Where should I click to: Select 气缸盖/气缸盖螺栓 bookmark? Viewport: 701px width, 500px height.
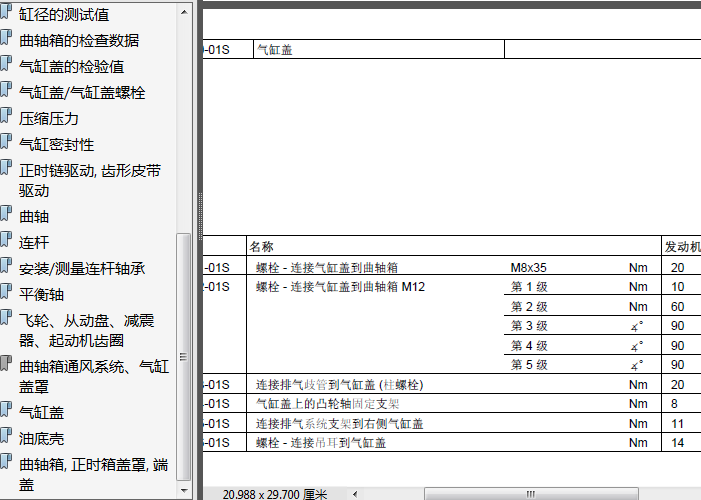(x=82, y=93)
